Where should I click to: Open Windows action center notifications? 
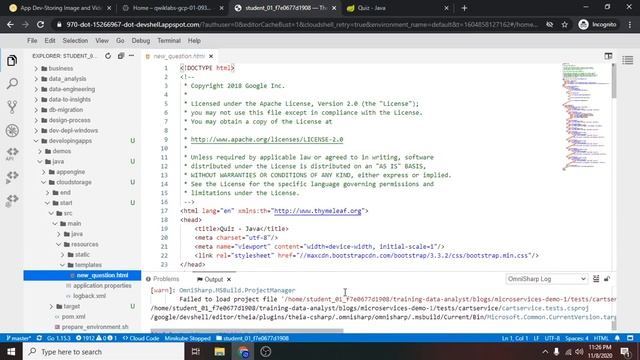625,351
